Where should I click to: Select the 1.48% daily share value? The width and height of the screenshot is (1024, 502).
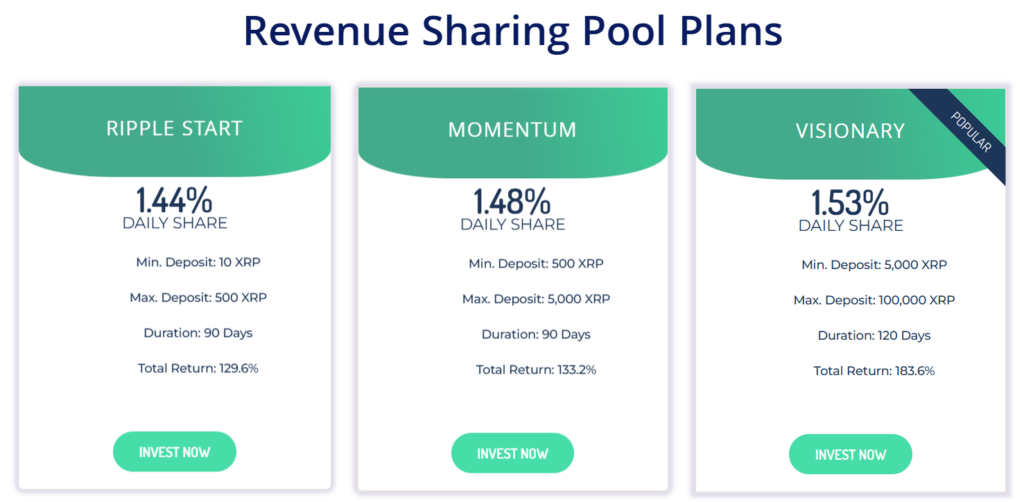click(x=512, y=202)
